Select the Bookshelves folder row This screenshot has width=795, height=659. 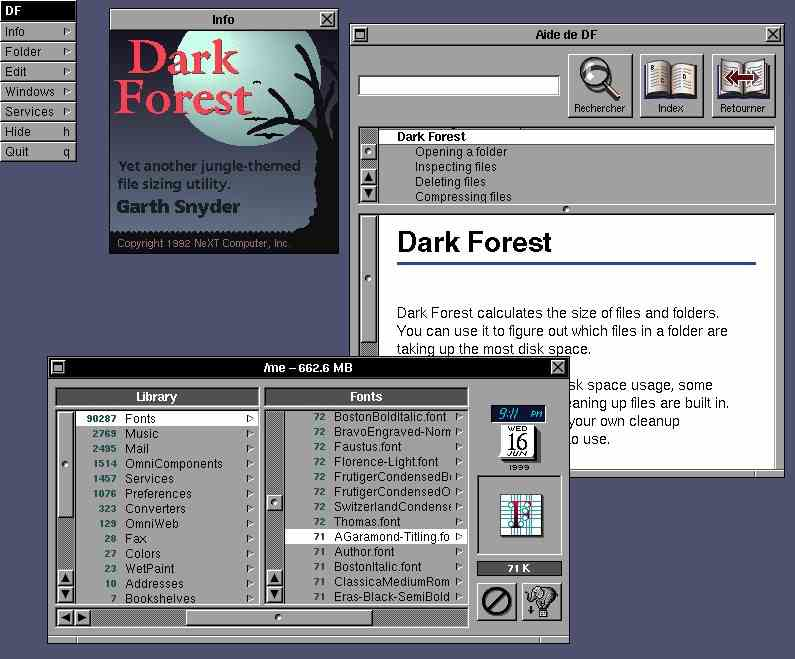pyautogui.click(x=166, y=598)
